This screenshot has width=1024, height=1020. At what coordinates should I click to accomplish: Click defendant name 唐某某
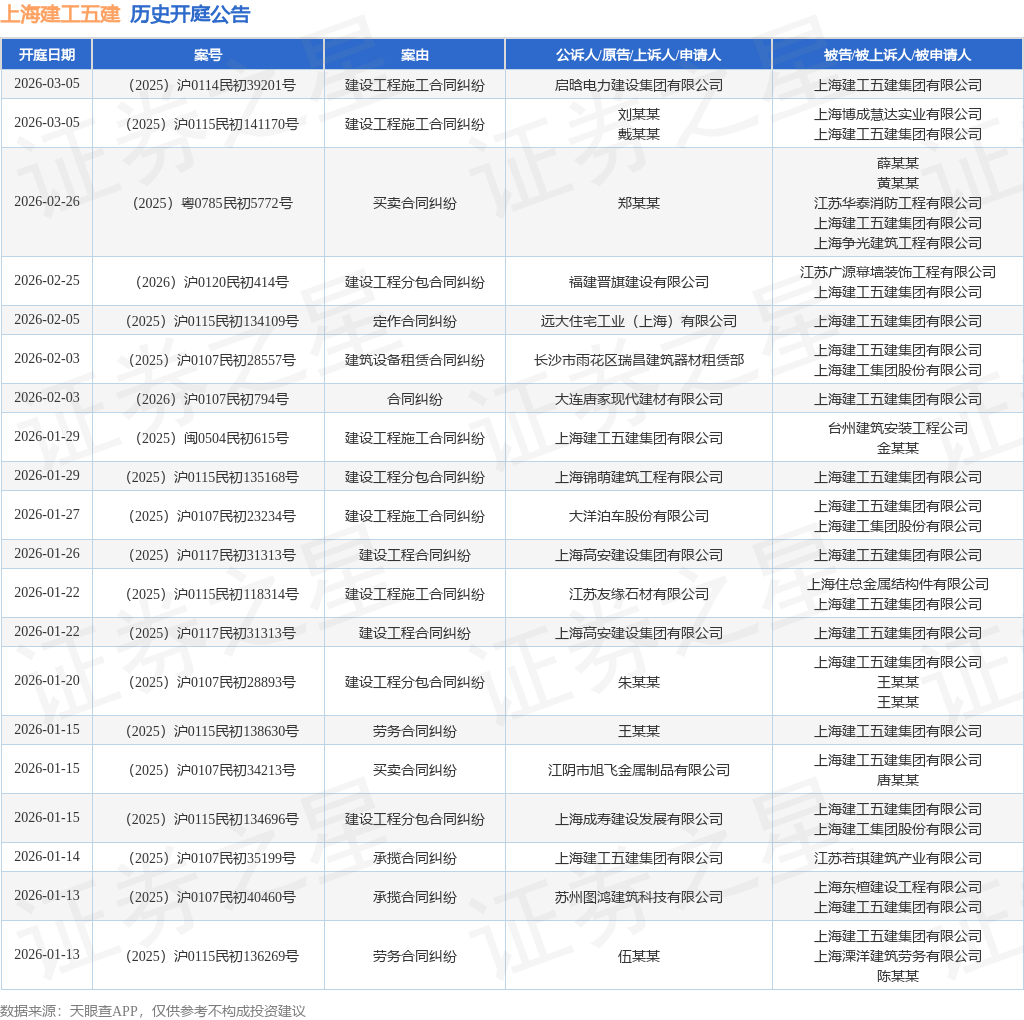pyautogui.click(x=897, y=780)
